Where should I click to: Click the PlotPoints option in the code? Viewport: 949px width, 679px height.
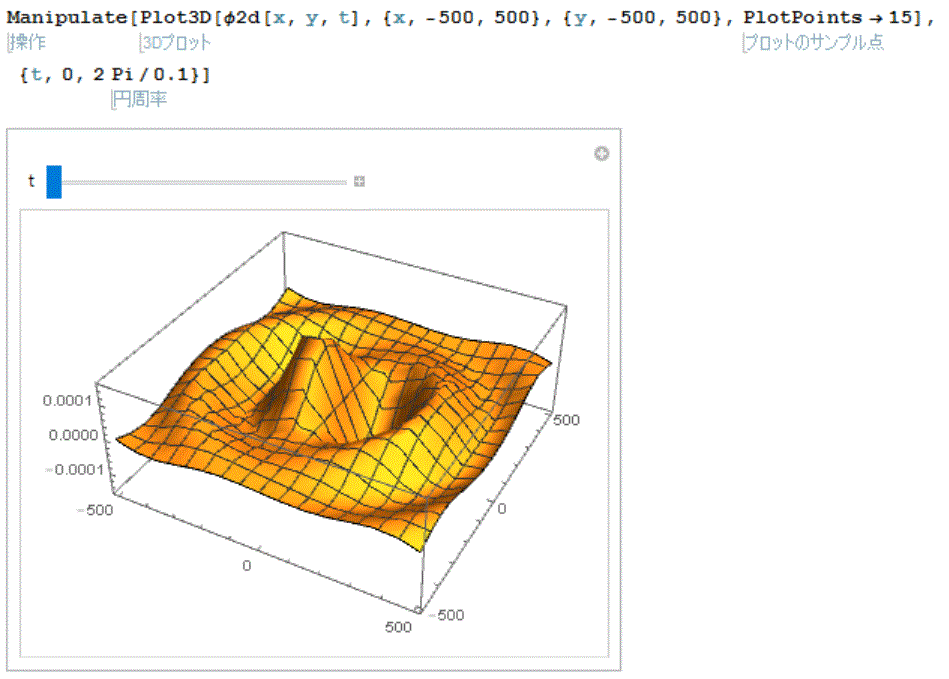tap(803, 18)
